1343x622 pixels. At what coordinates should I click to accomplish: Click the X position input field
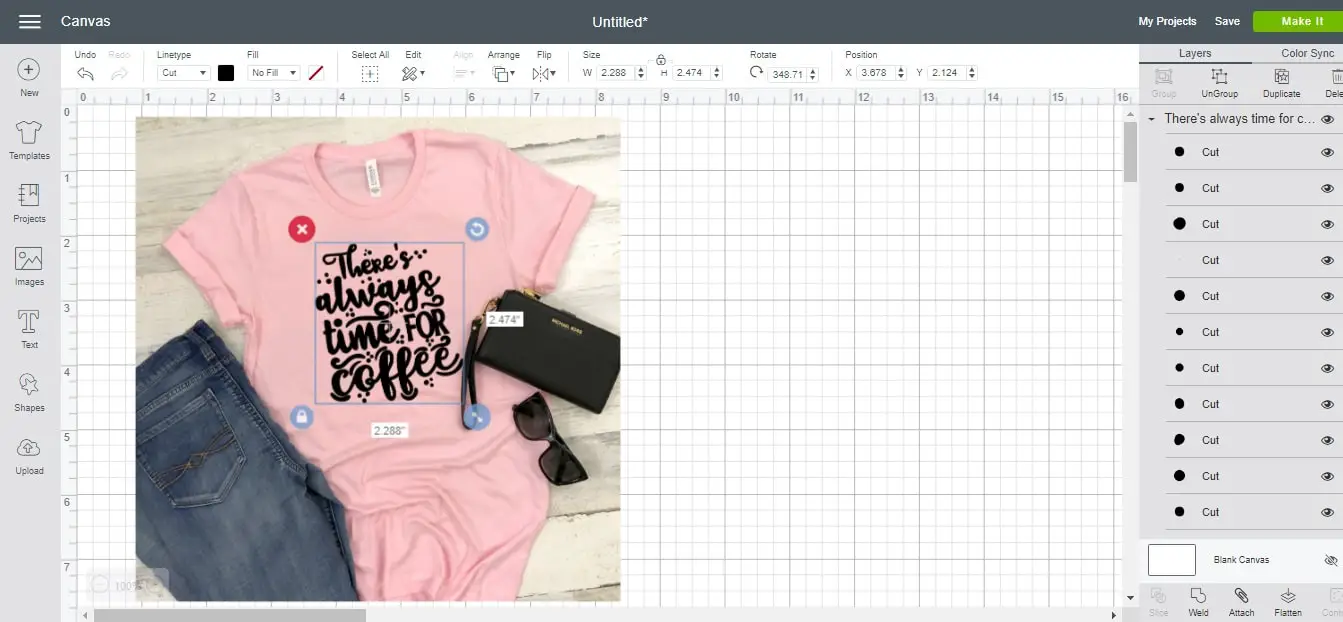876,73
